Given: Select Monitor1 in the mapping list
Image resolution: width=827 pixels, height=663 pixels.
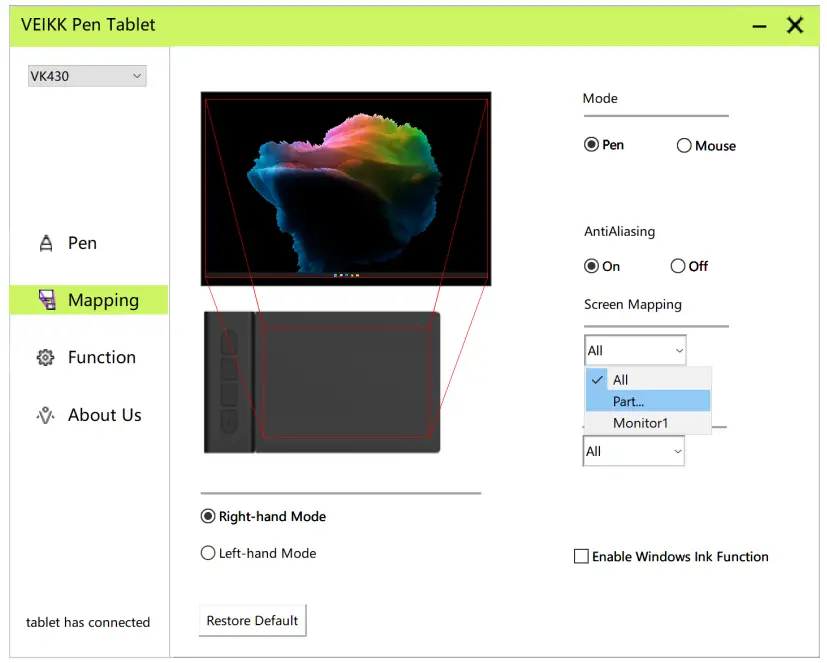Looking at the screenshot, I should pos(640,423).
